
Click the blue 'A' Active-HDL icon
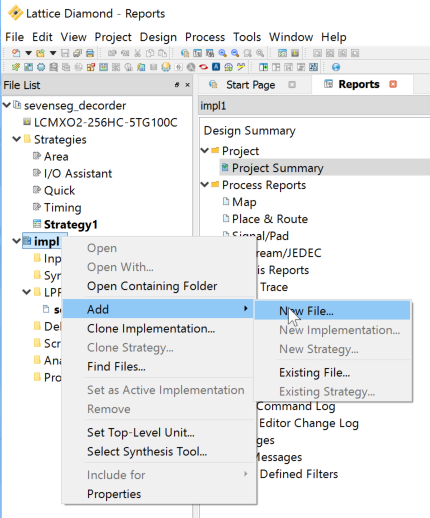click(x=216, y=67)
